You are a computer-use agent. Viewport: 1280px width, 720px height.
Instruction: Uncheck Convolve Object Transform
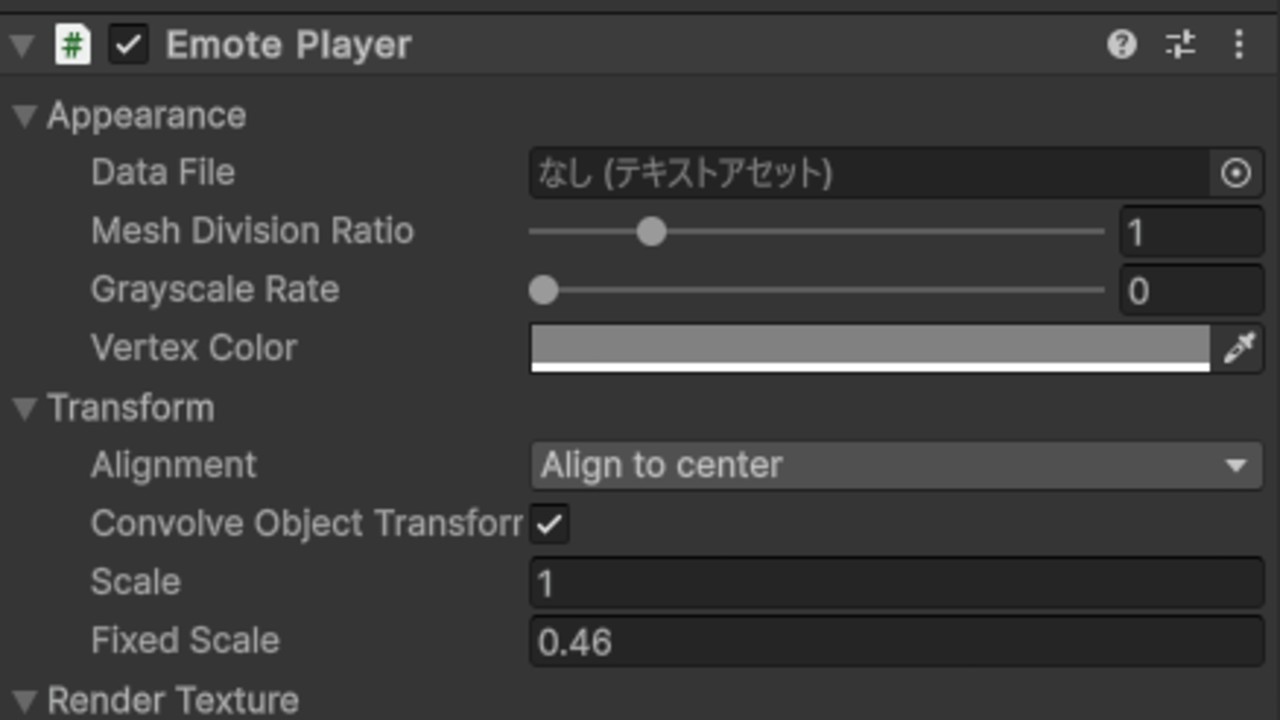[548, 522]
